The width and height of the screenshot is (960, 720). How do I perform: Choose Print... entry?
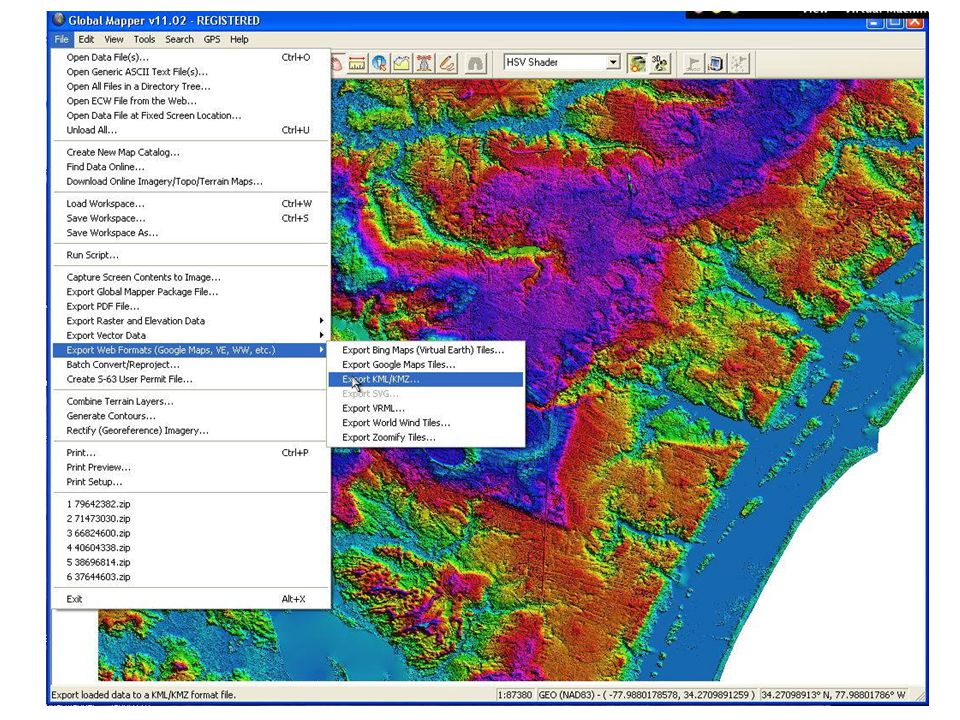point(190,452)
